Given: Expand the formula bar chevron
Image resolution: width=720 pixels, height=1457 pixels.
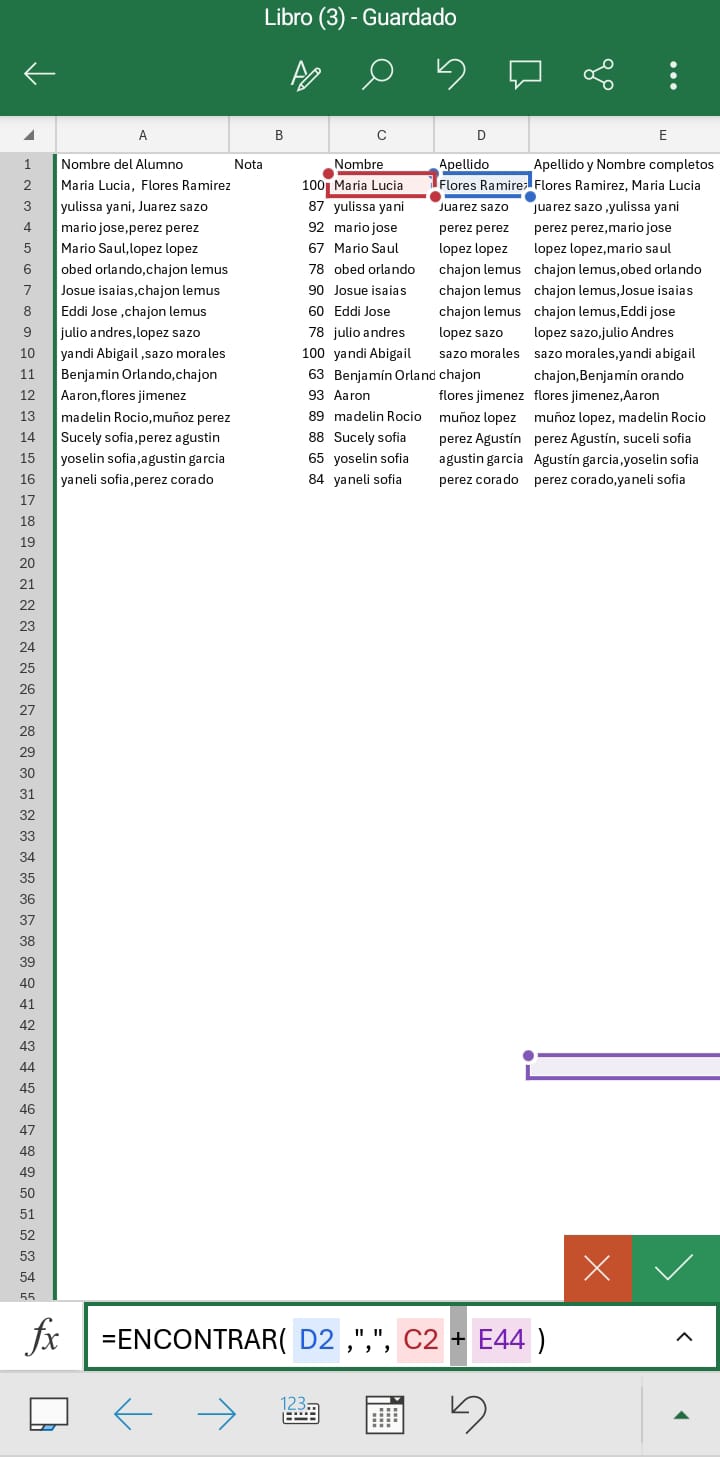Looking at the screenshot, I should point(685,1338).
